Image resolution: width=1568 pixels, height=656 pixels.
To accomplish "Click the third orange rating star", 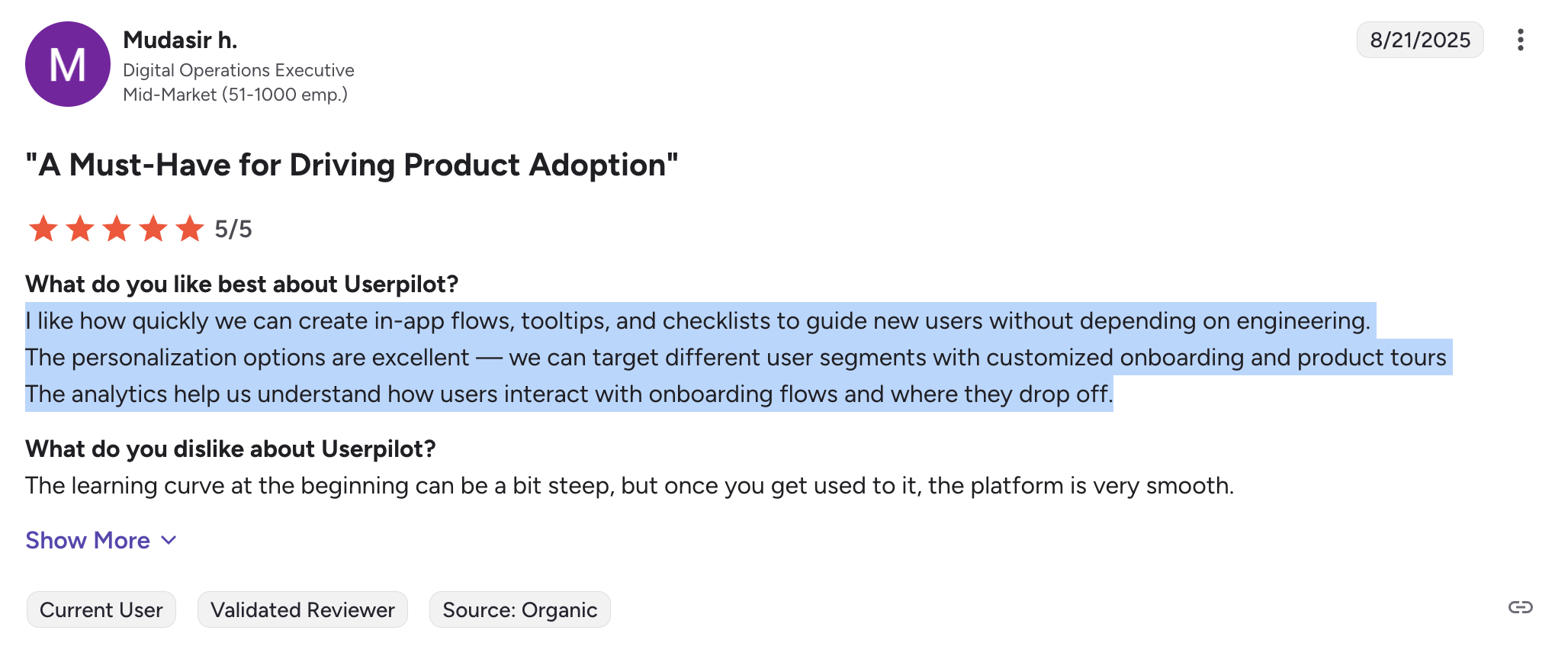I will [116, 228].
